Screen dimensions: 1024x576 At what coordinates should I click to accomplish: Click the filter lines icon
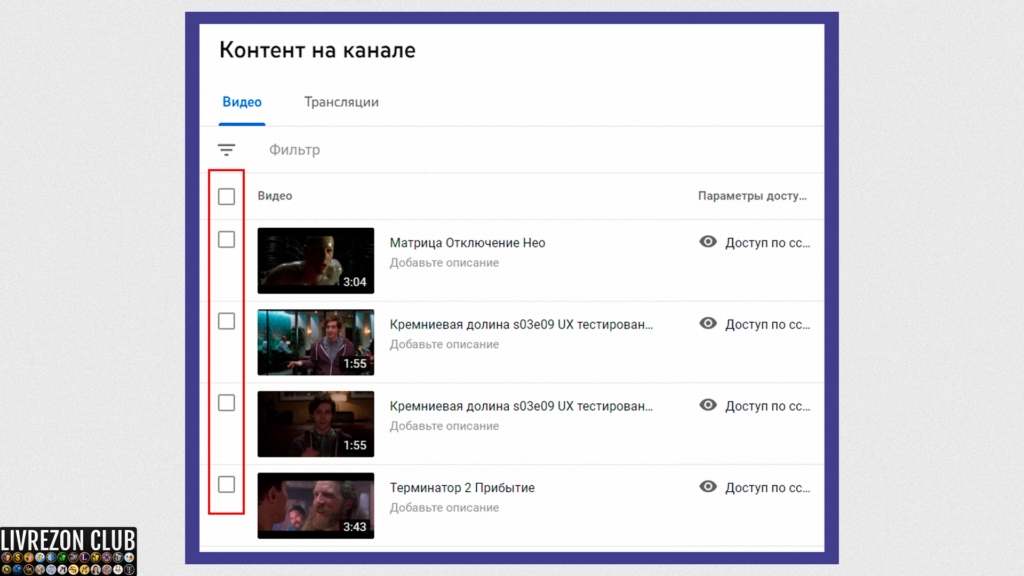[x=227, y=150]
